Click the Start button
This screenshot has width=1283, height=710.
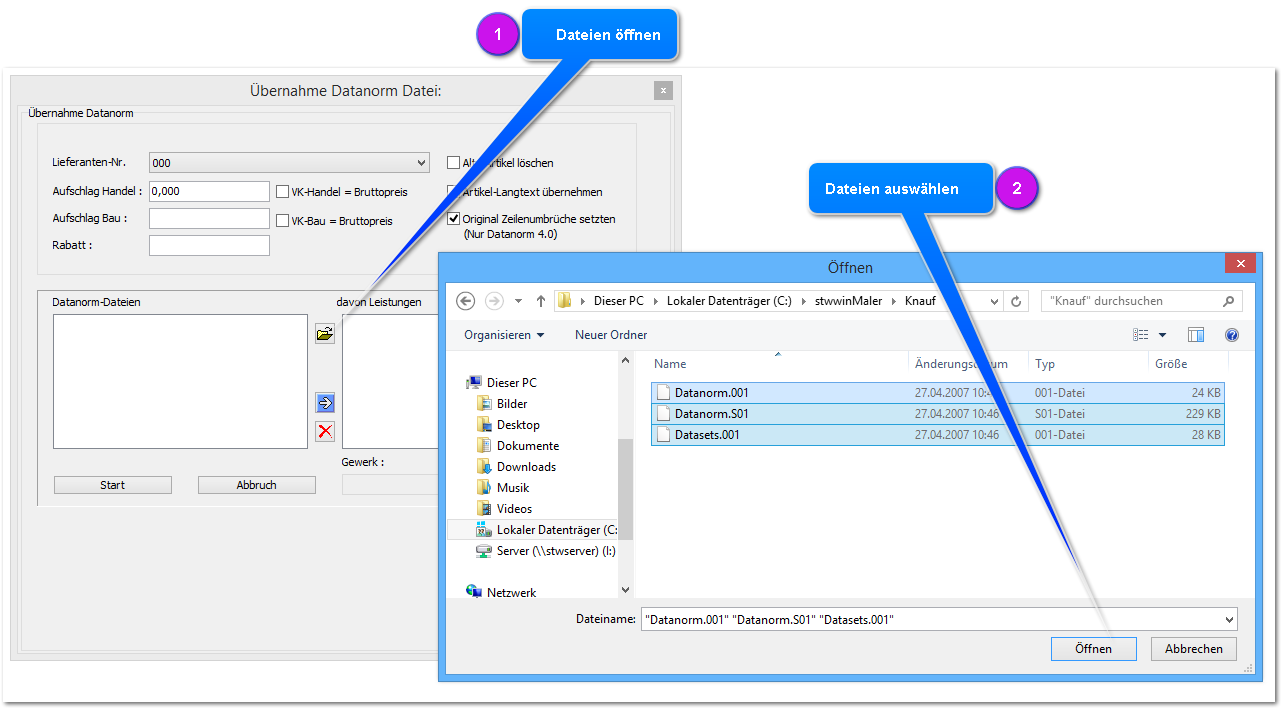point(112,485)
